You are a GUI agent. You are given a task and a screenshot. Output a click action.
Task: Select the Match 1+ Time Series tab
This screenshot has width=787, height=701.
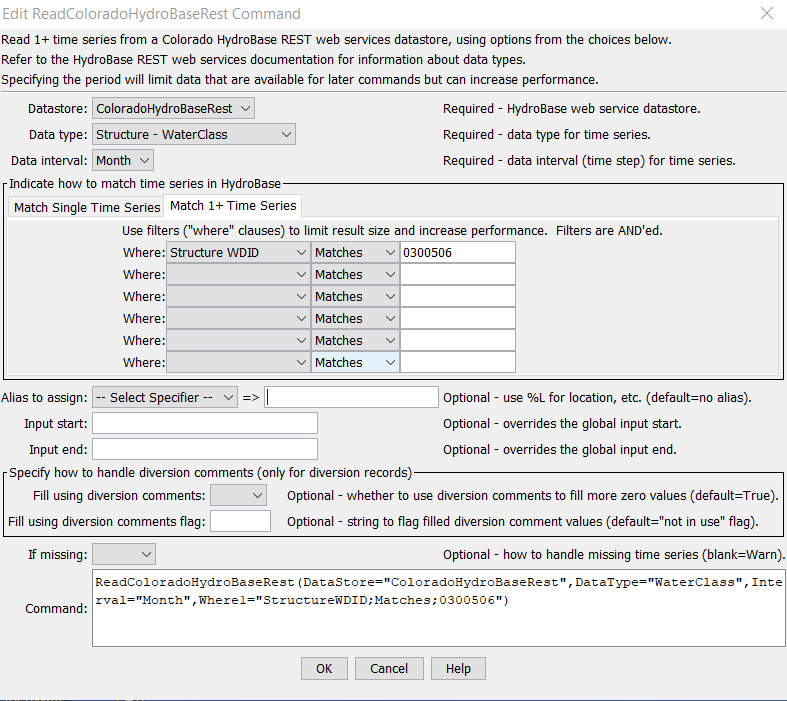233,206
